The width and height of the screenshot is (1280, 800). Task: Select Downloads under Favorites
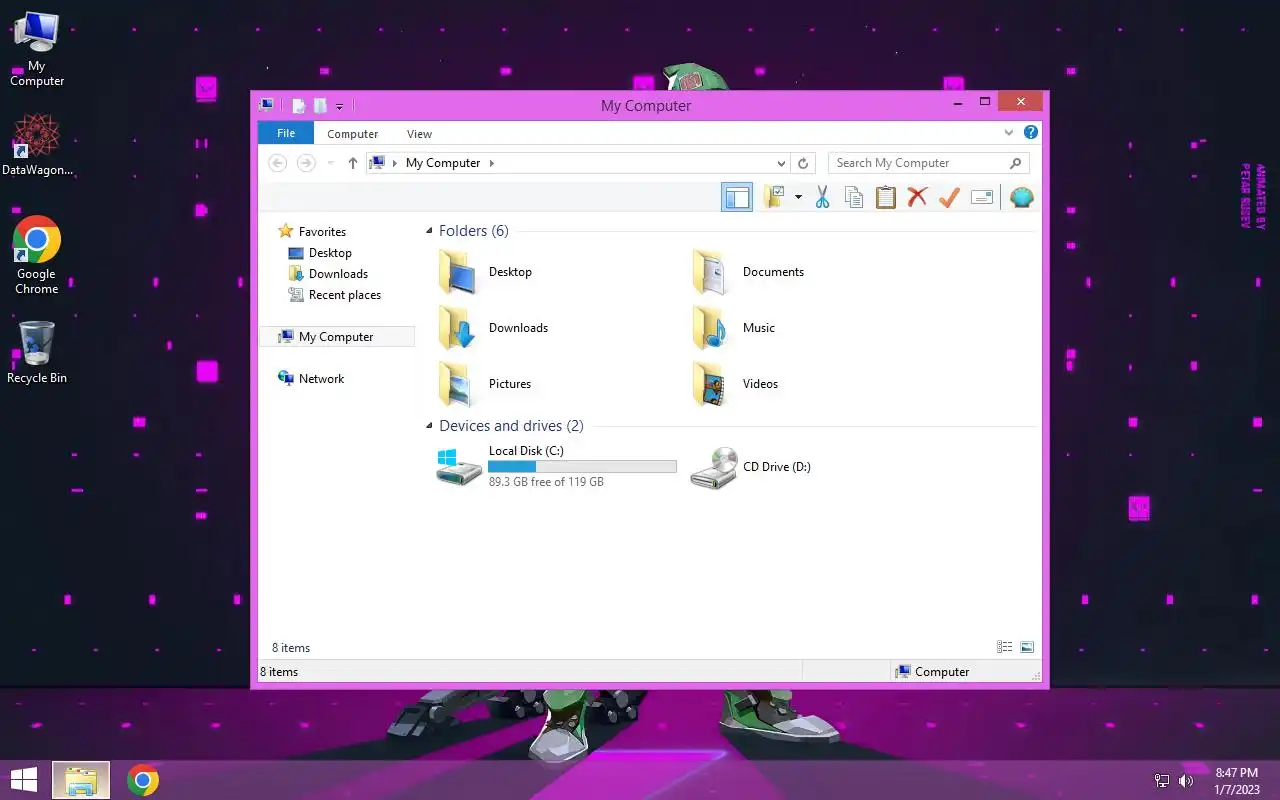click(338, 274)
